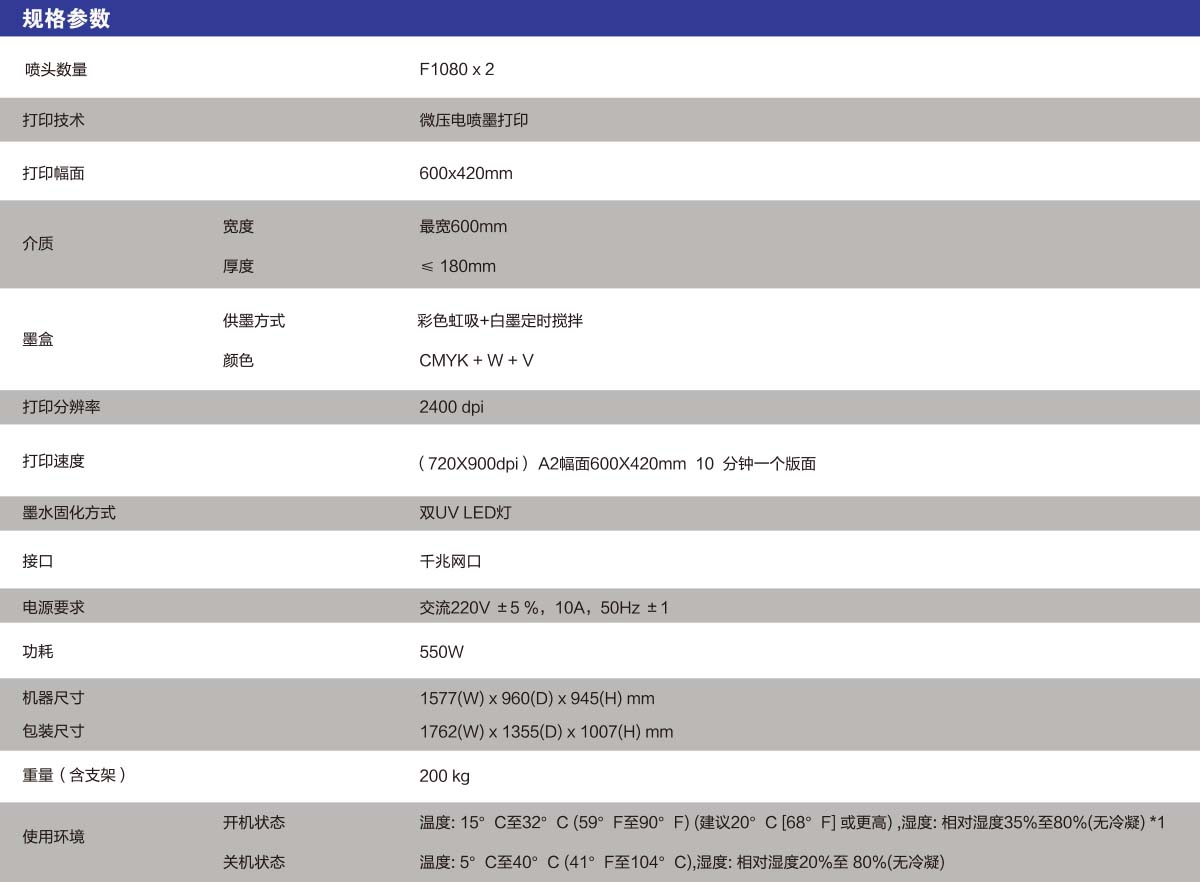The height and width of the screenshot is (882, 1200).
Task: Click the 2400 dpi resolution value
Action: 451,408
